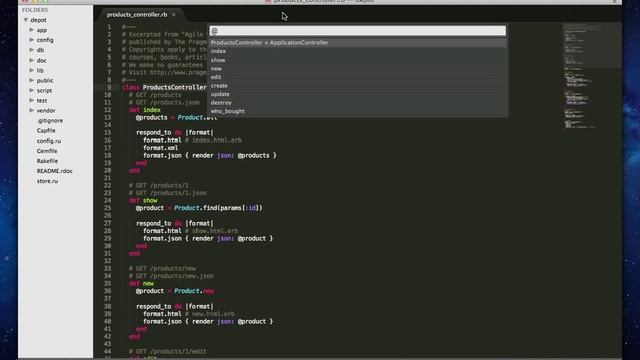Viewport: 640px width, 360px height.
Task: Open the Gemfile file
Action: tap(47, 151)
